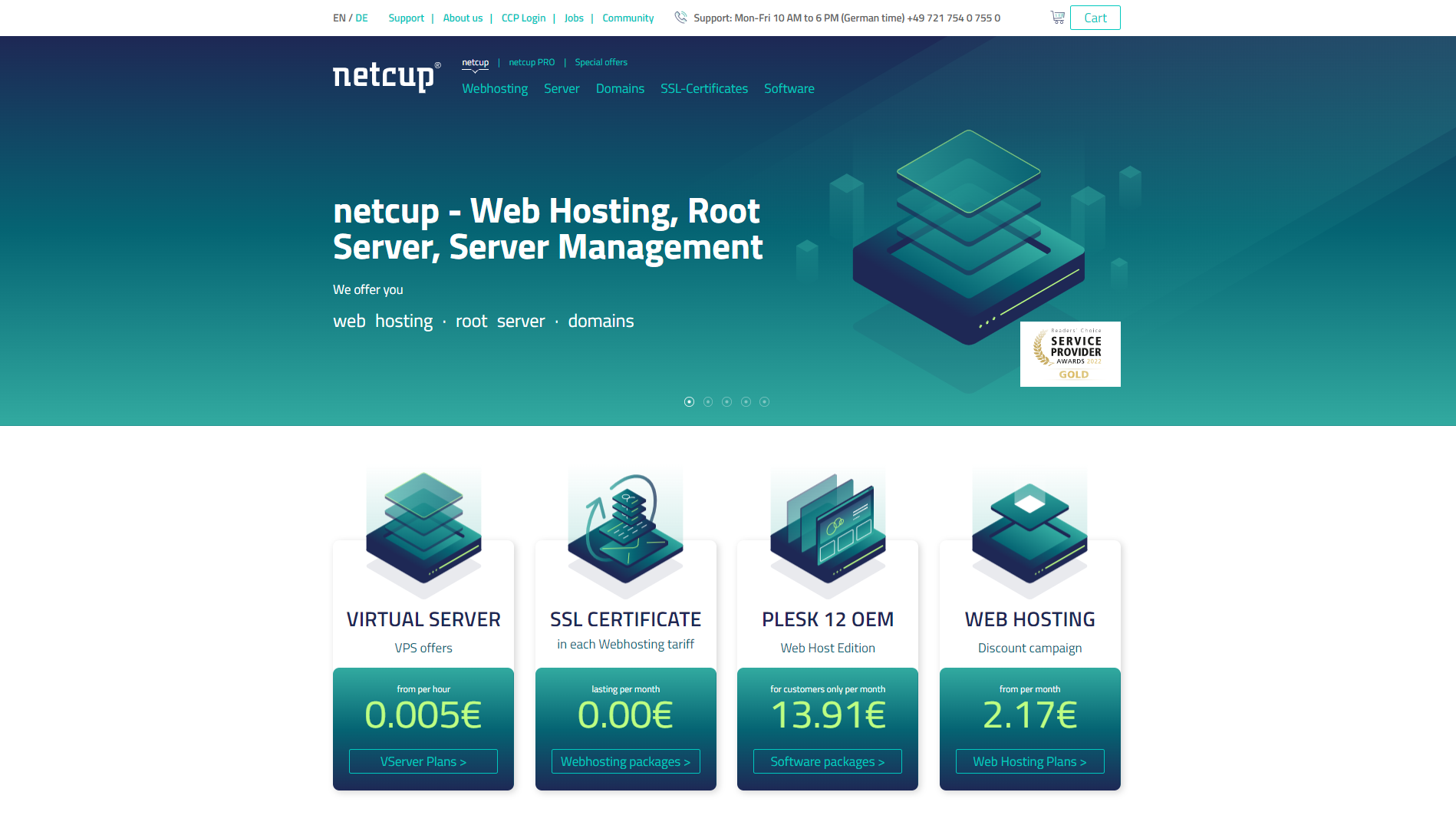Open the Server menu

(x=562, y=89)
